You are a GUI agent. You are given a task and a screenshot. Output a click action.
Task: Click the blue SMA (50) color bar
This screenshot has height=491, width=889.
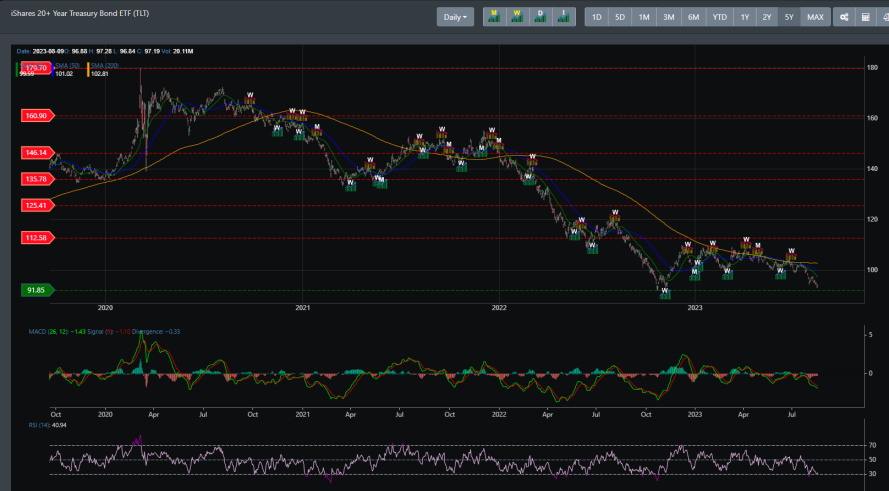click(53, 70)
